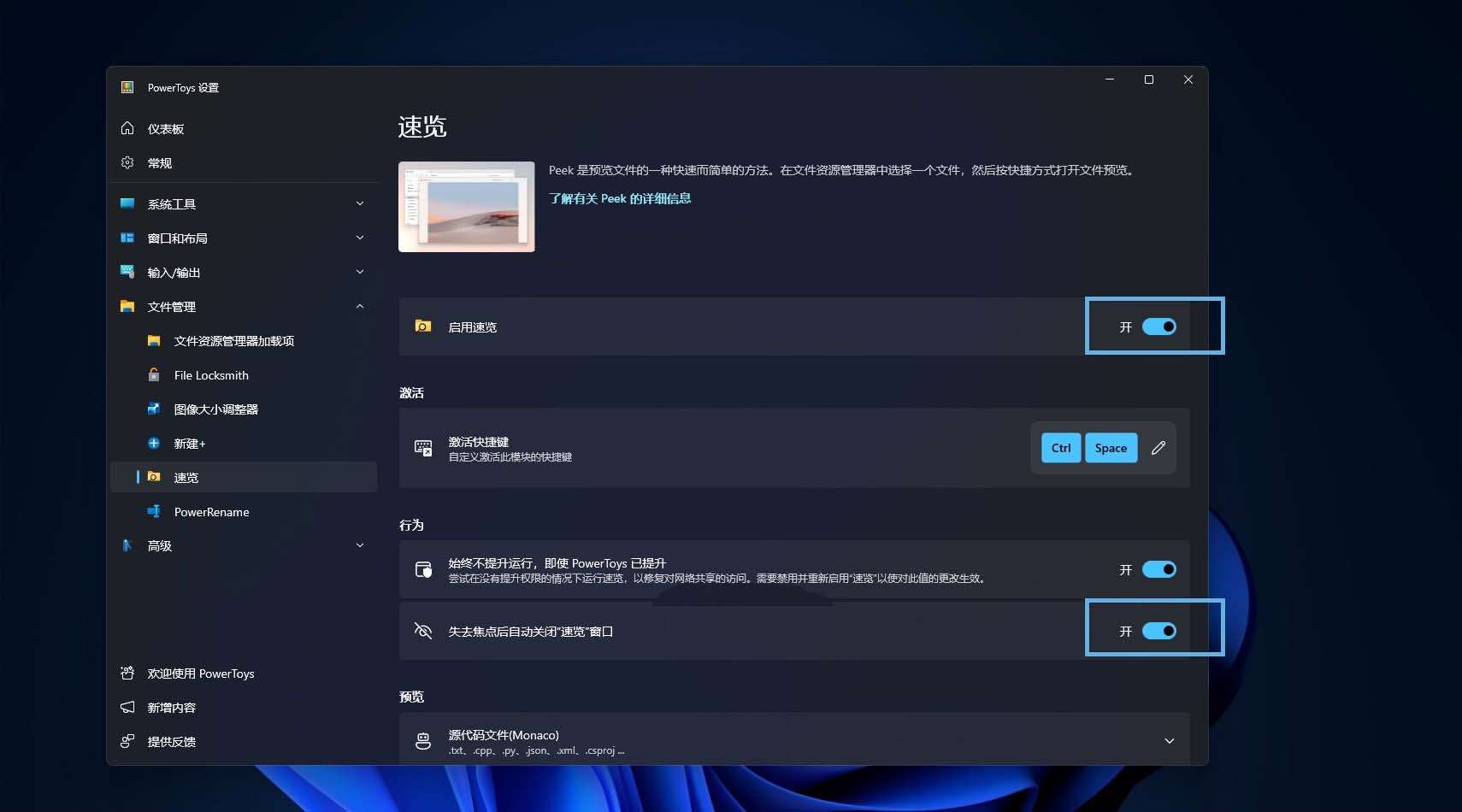Select the Image Resizer icon
1462x812 pixels.
(154, 409)
